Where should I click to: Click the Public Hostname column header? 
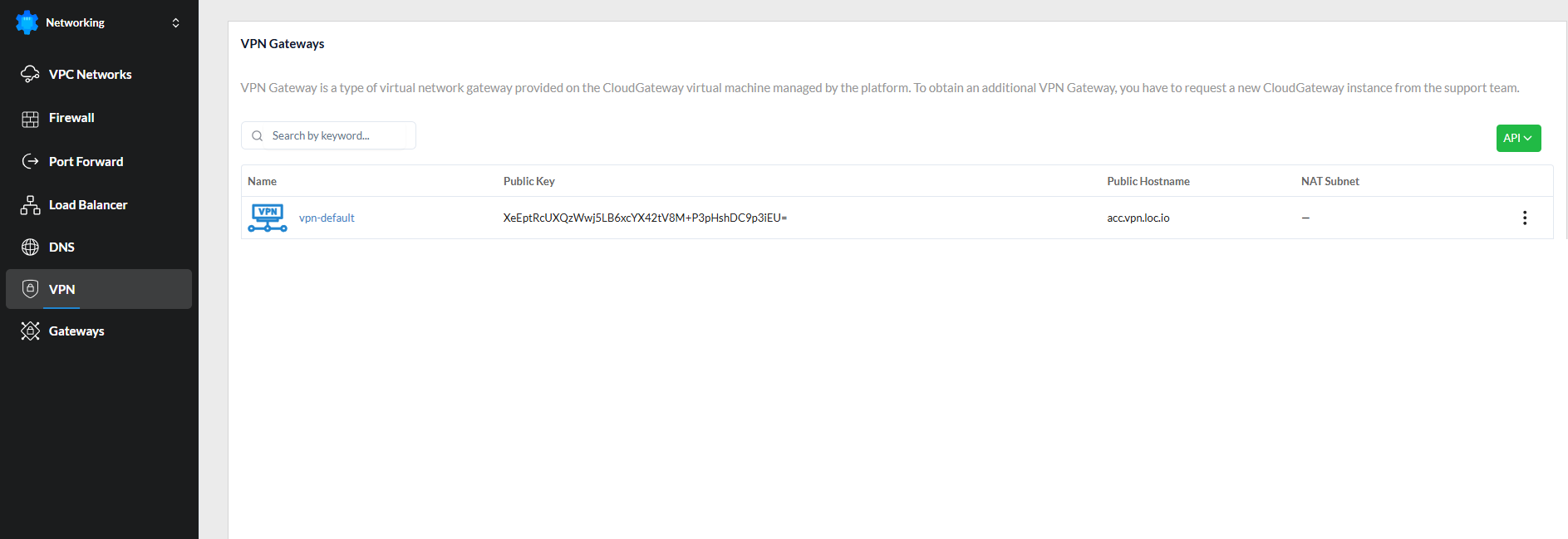pyautogui.click(x=1148, y=181)
